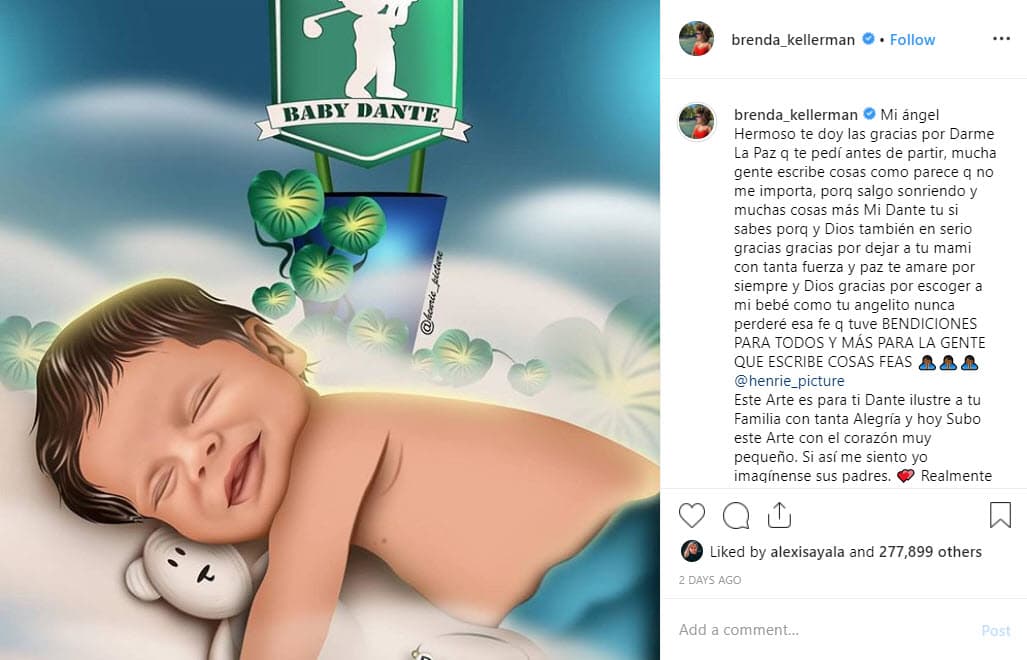Open brenda_kellerman profile picture in header

(x=696, y=39)
